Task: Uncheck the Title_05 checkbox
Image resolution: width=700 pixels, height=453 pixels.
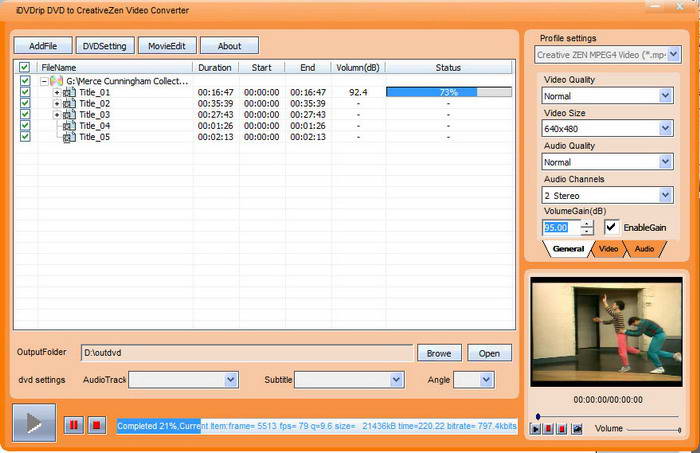Action: coord(25,137)
